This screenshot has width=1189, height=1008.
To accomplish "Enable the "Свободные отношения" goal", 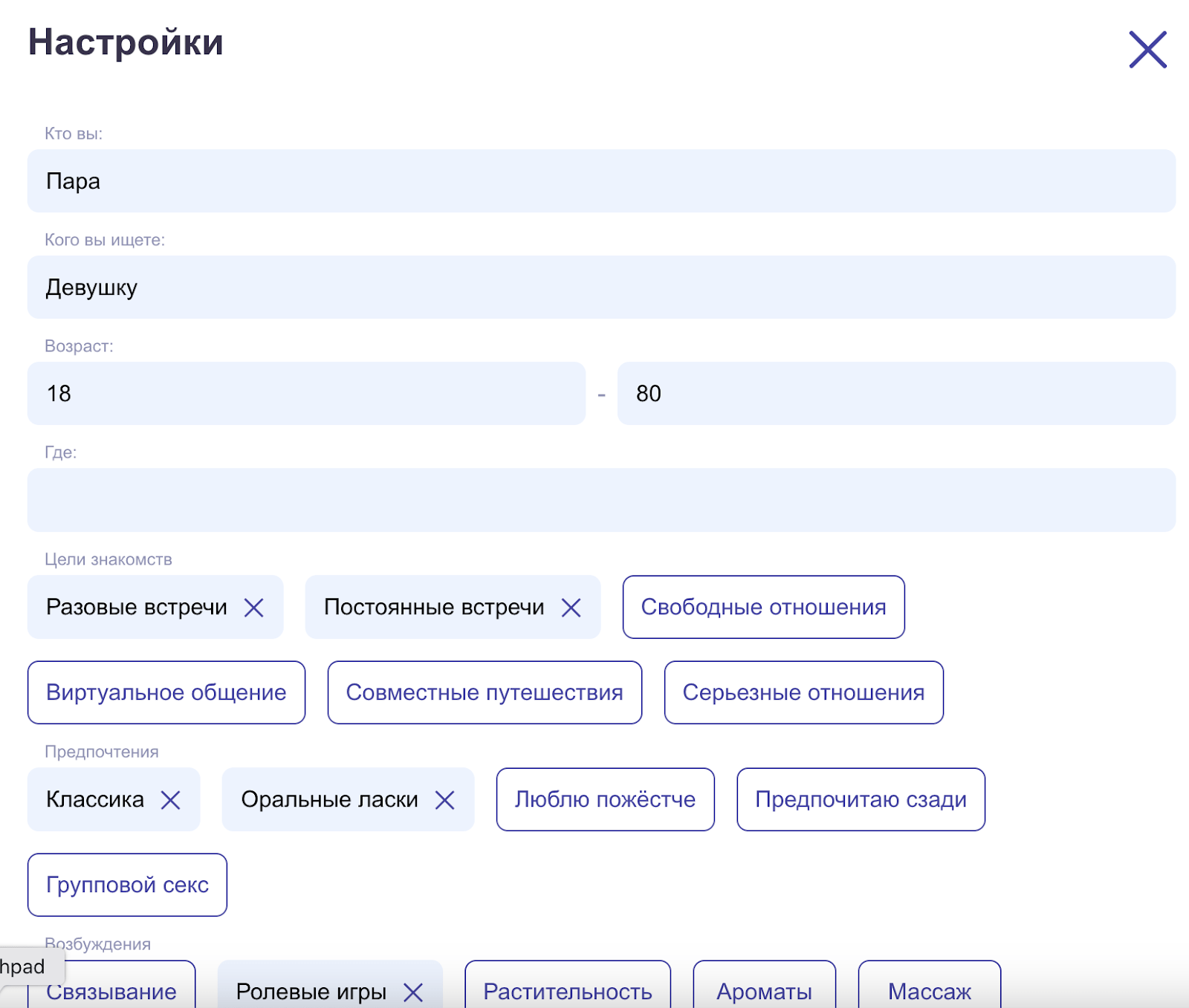I will pos(764,608).
